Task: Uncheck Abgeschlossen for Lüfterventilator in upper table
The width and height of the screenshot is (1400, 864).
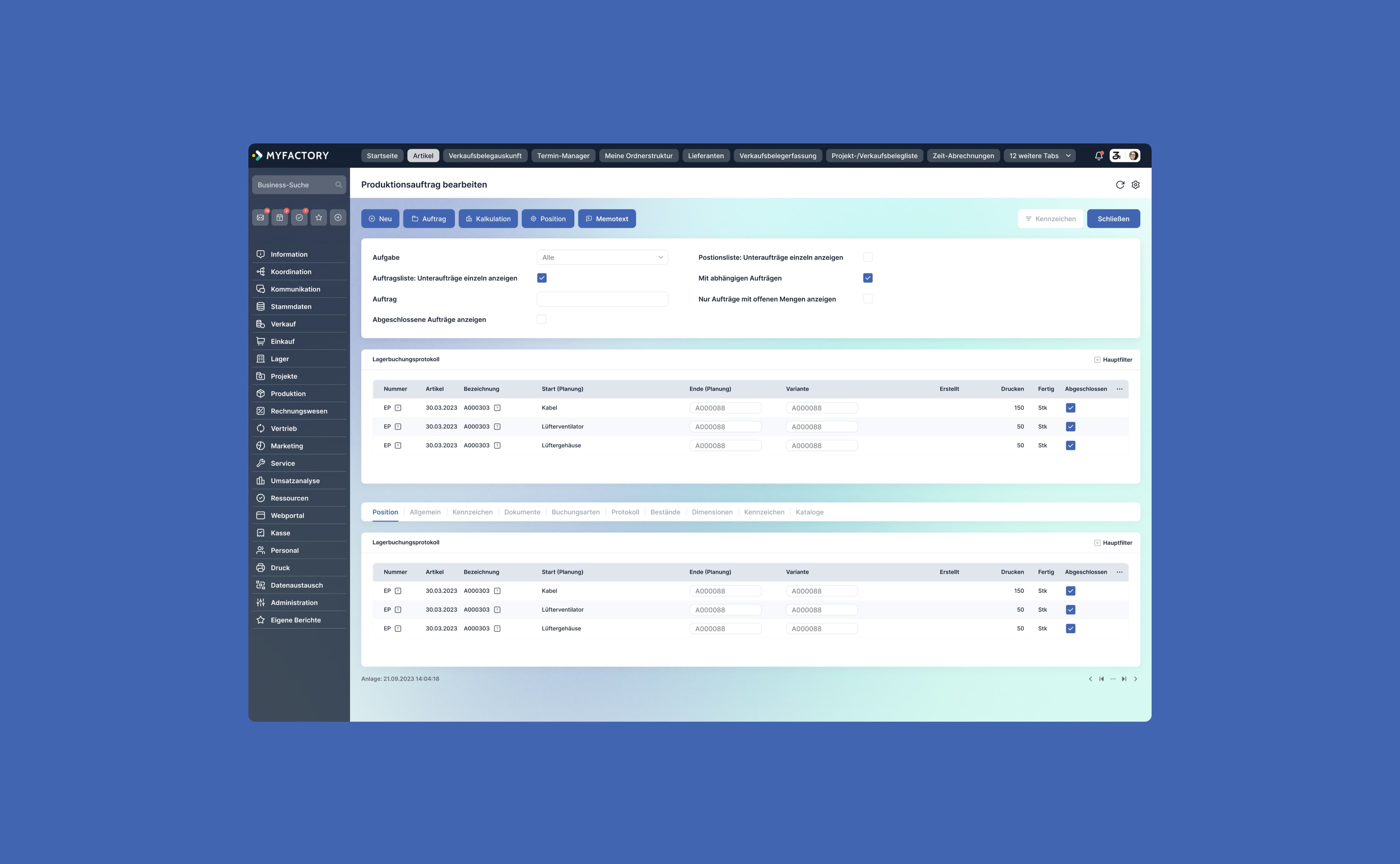Action: pos(1070,427)
